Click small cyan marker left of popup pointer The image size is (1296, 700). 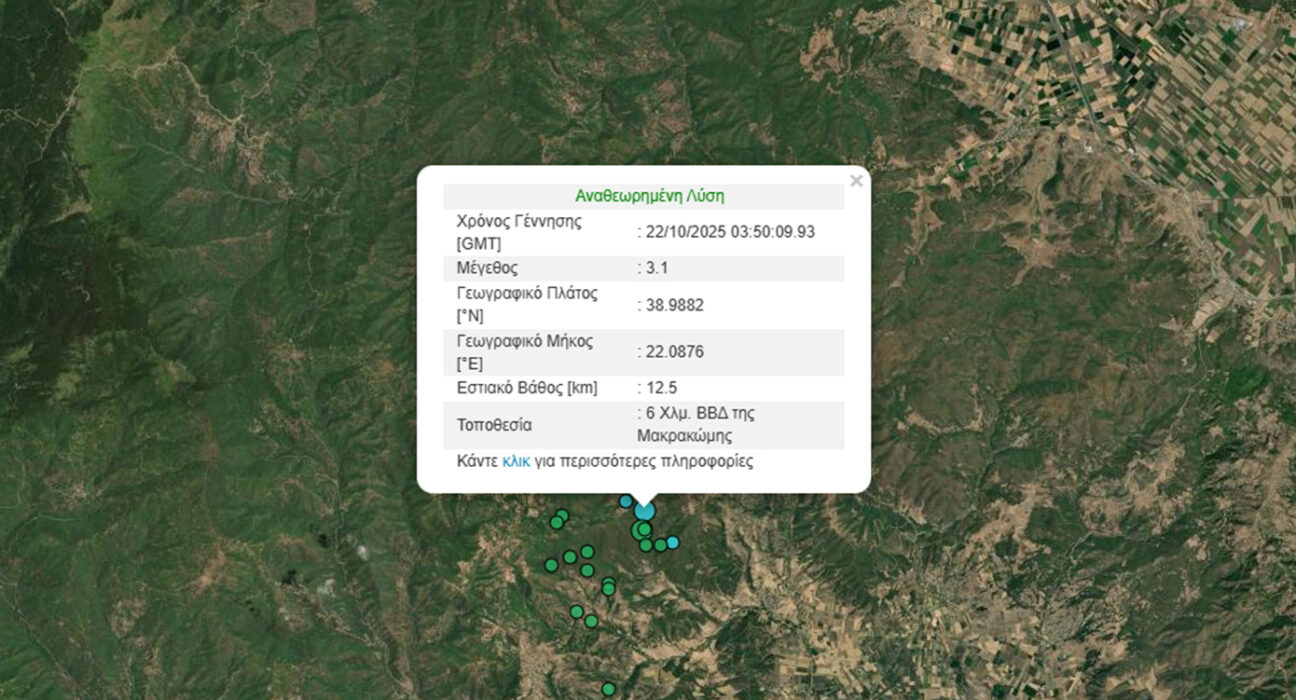point(626,501)
